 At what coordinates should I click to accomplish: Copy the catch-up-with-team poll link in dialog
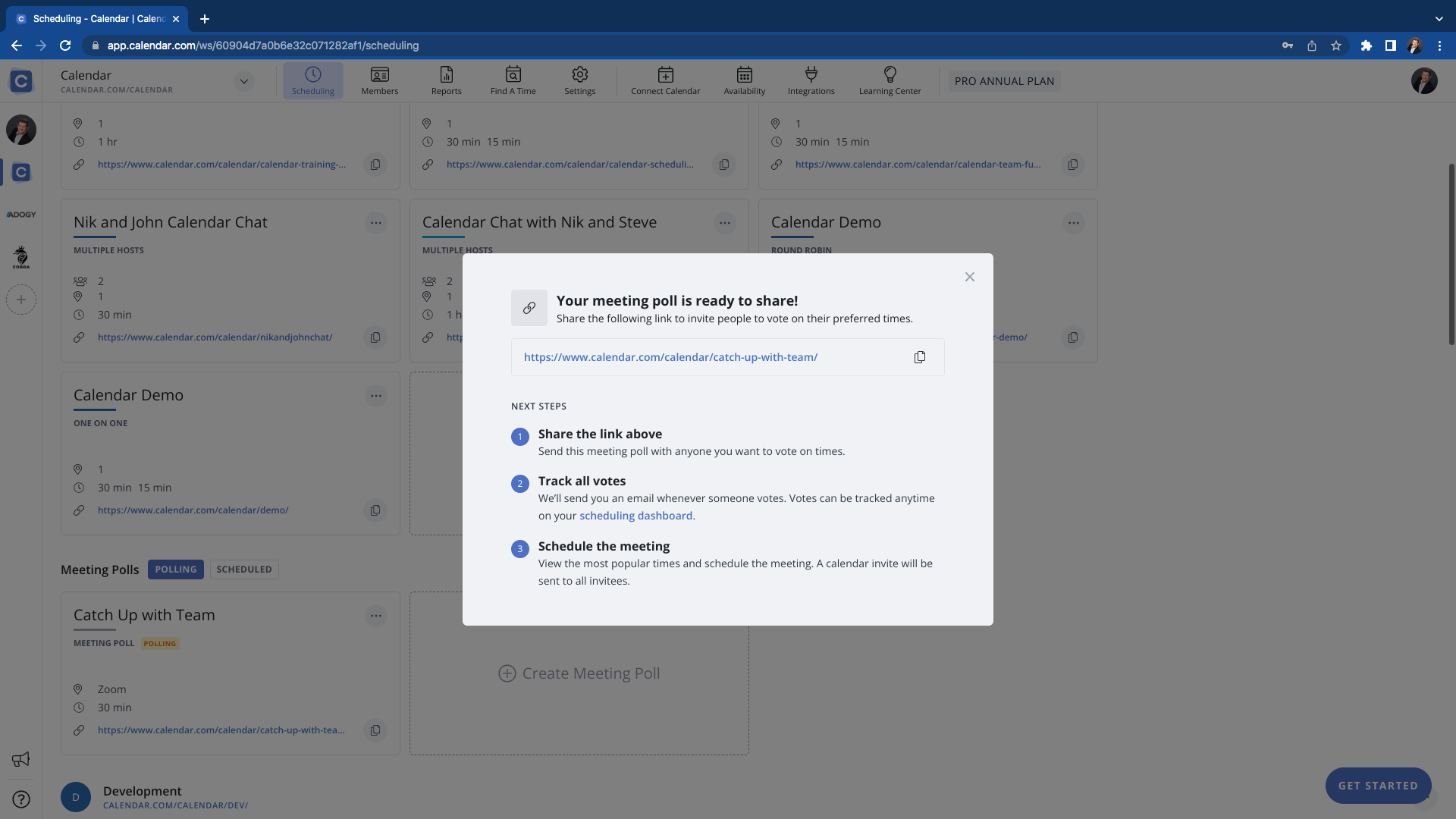[920, 357]
